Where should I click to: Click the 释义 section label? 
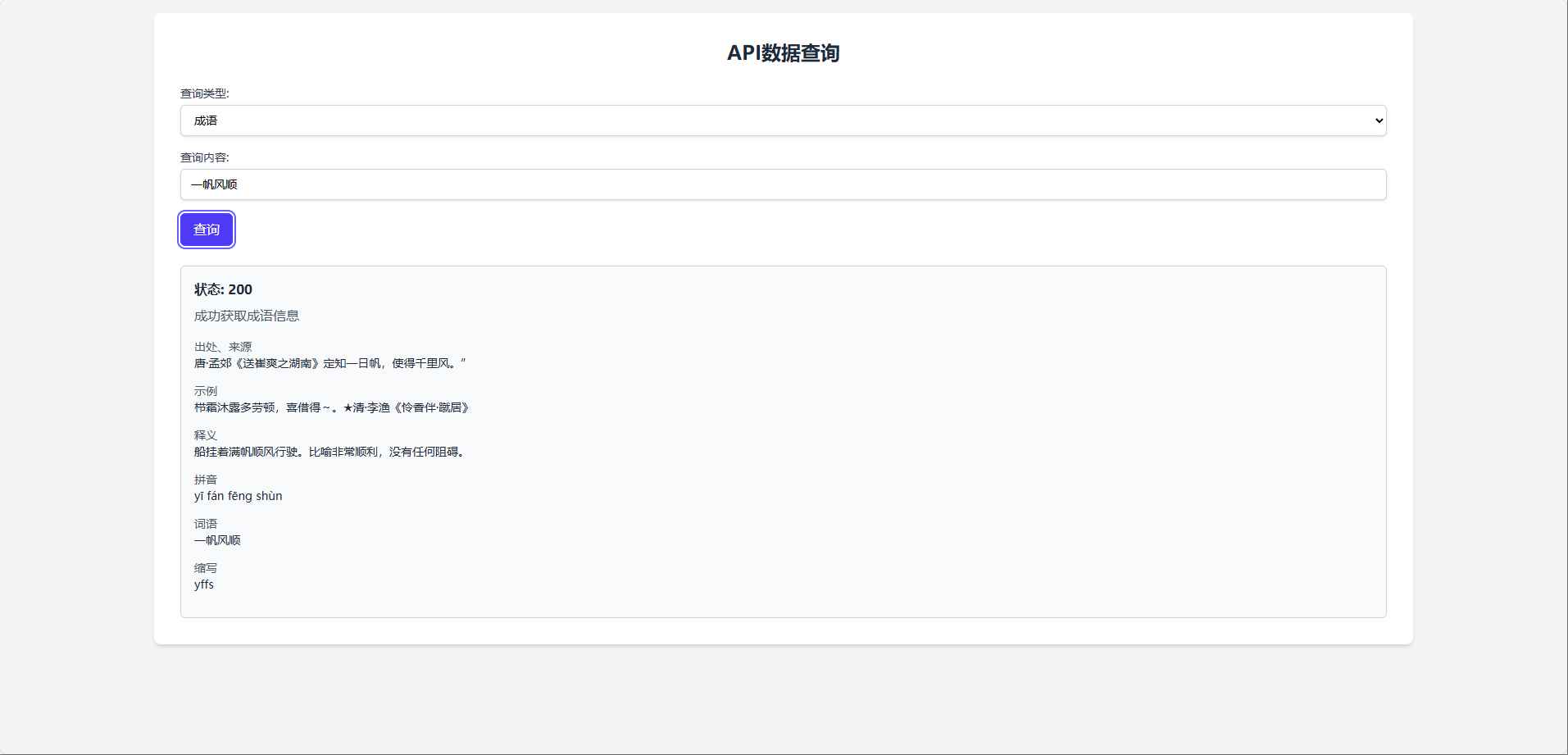[x=204, y=434]
